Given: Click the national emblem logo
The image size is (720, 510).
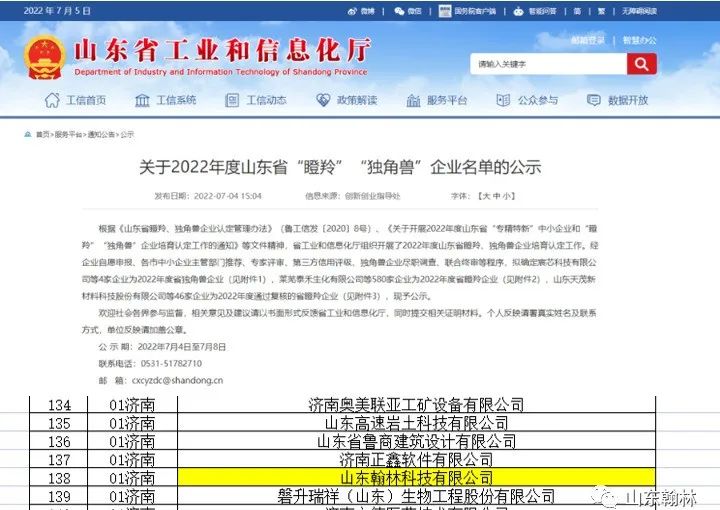Looking at the screenshot, I should point(45,57).
